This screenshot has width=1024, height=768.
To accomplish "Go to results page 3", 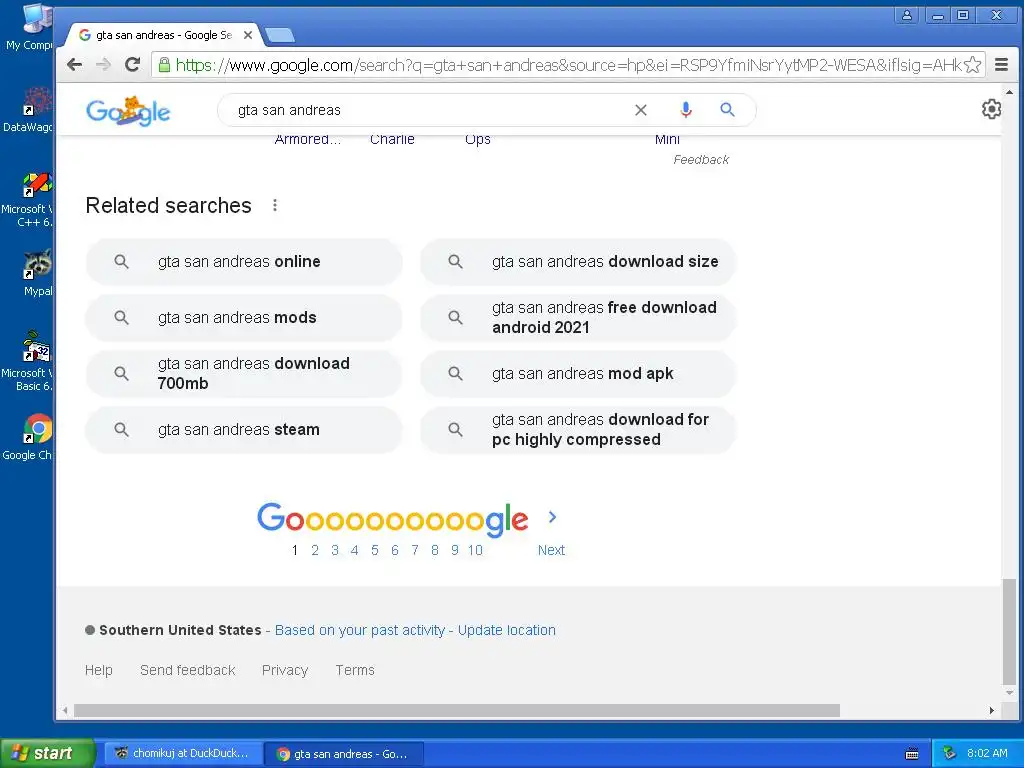I will coord(335,551).
